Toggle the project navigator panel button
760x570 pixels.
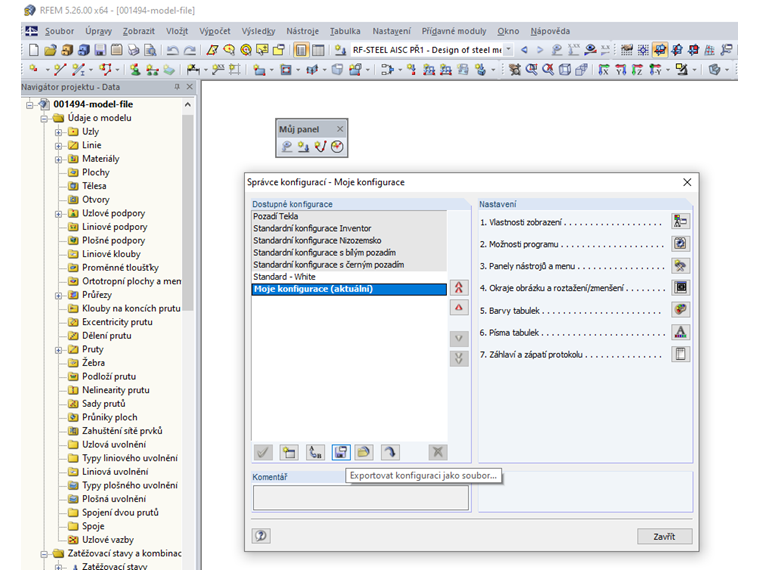(x=301, y=49)
